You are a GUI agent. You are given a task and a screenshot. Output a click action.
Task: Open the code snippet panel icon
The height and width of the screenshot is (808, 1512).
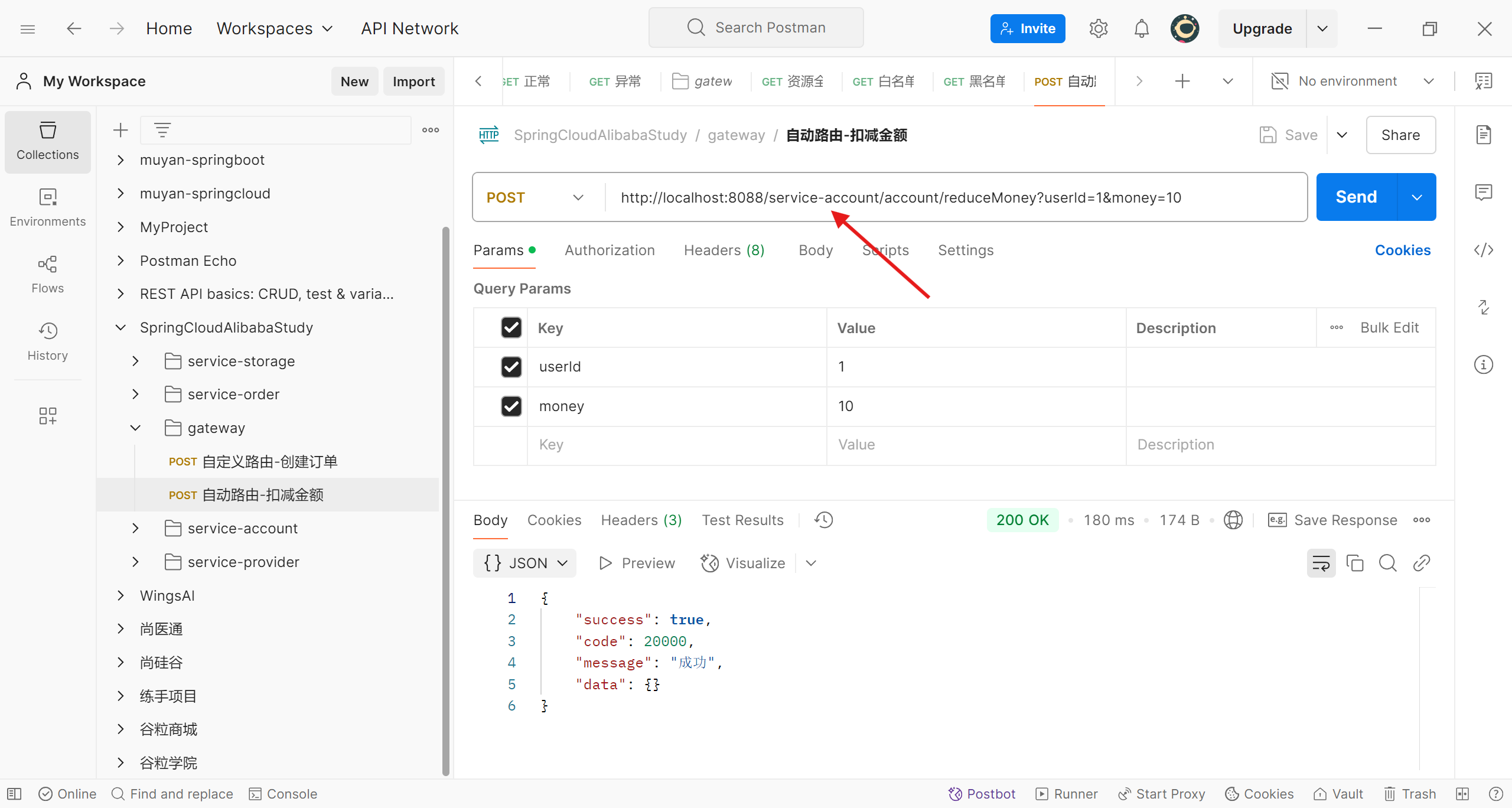coord(1483,250)
